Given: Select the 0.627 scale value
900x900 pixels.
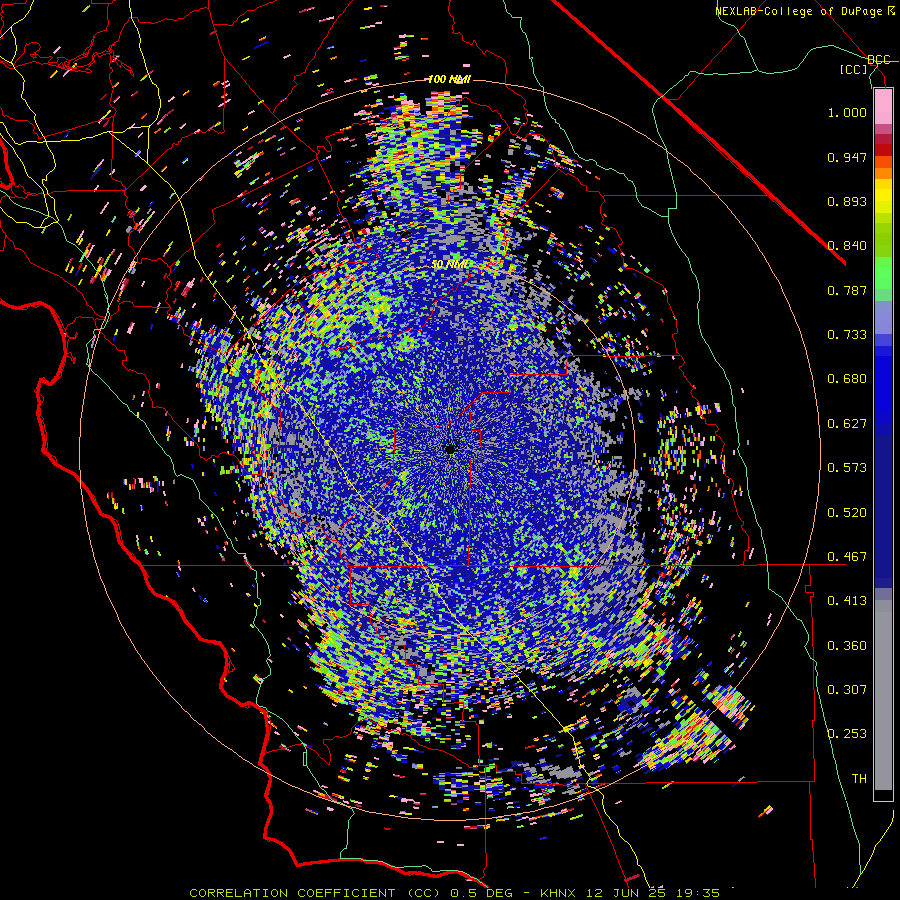Looking at the screenshot, I should point(847,424).
